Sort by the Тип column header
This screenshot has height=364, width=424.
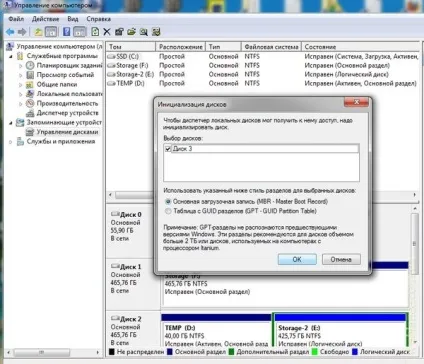223,47
